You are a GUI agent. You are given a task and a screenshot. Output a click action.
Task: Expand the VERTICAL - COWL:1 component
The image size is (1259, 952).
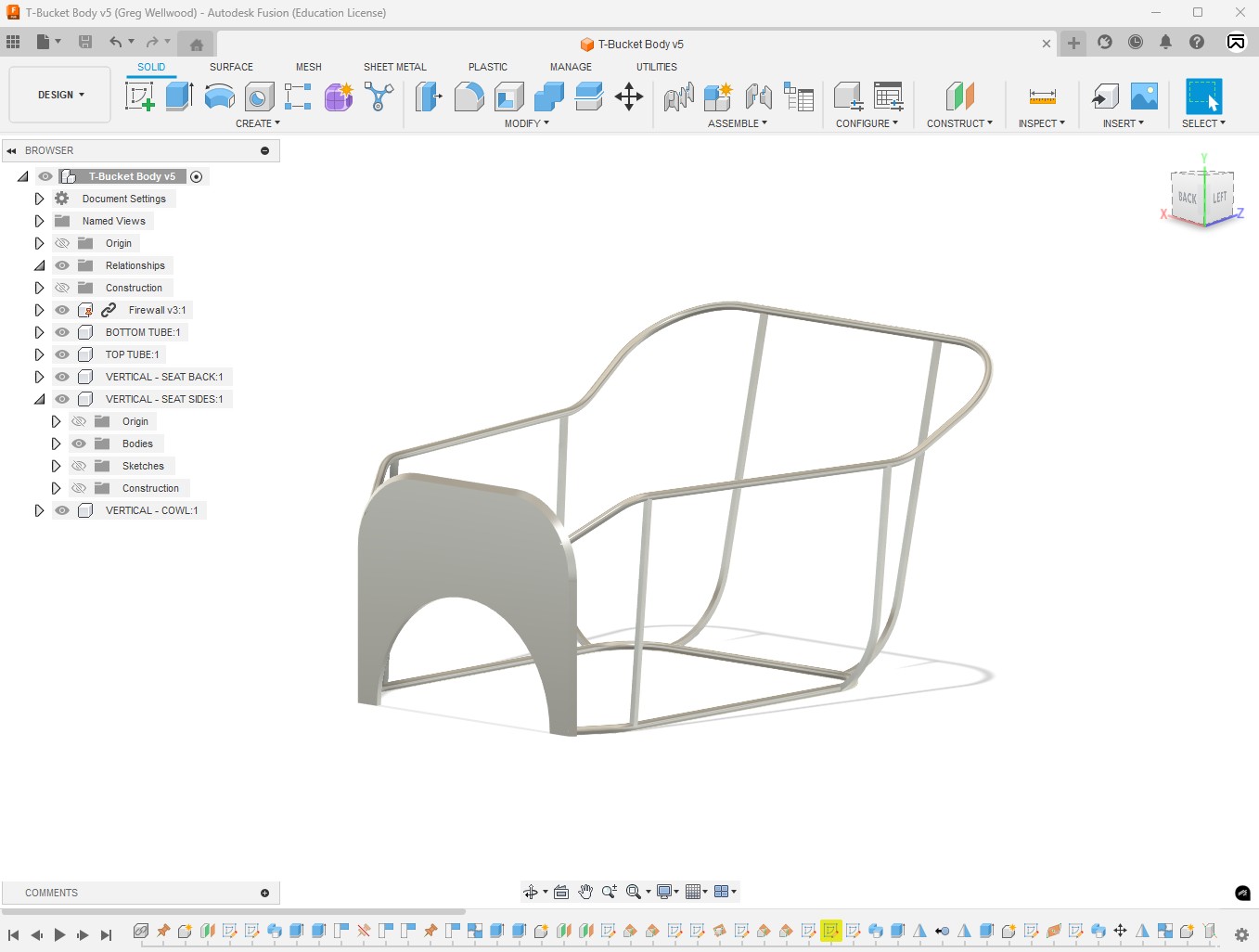click(x=39, y=510)
